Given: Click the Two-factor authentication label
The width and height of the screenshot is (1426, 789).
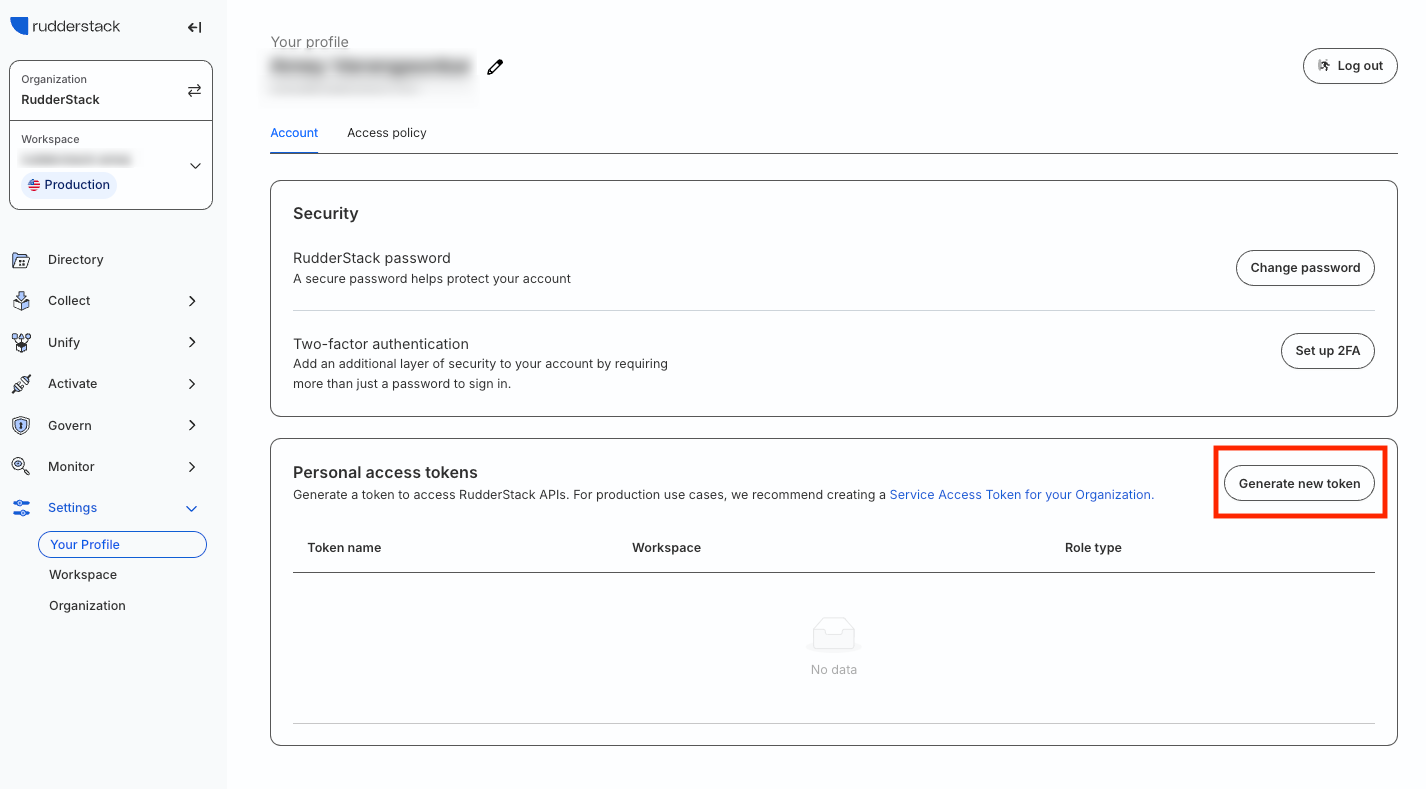Looking at the screenshot, I should (381, 344).
